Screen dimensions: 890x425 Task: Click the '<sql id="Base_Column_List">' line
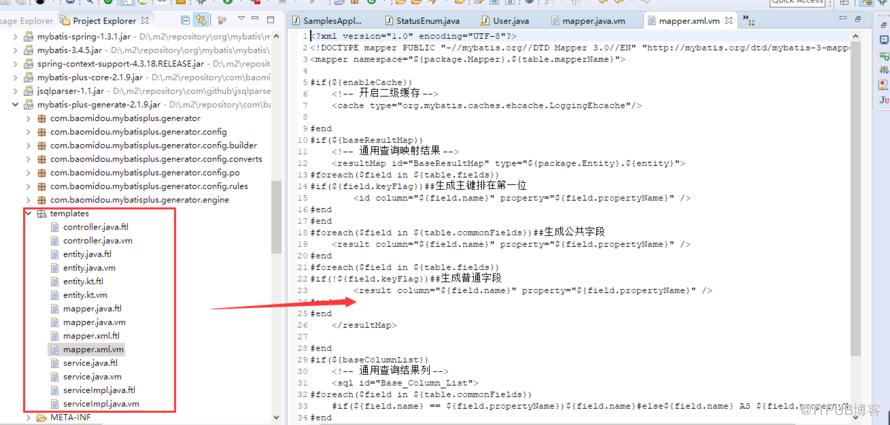(x=405, y=383)
